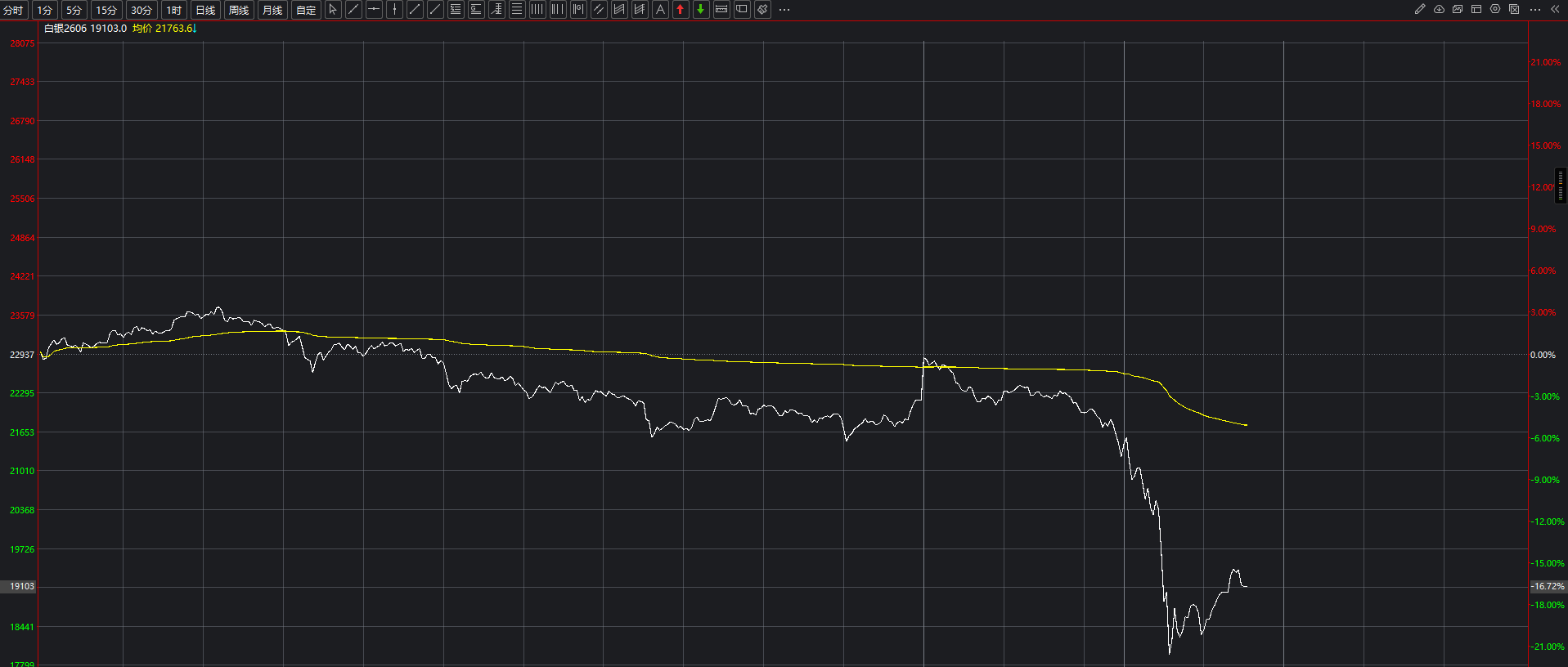
Task: Open the hexagon settings icon
Action: pyautogui.click(x=1495, y=10)
